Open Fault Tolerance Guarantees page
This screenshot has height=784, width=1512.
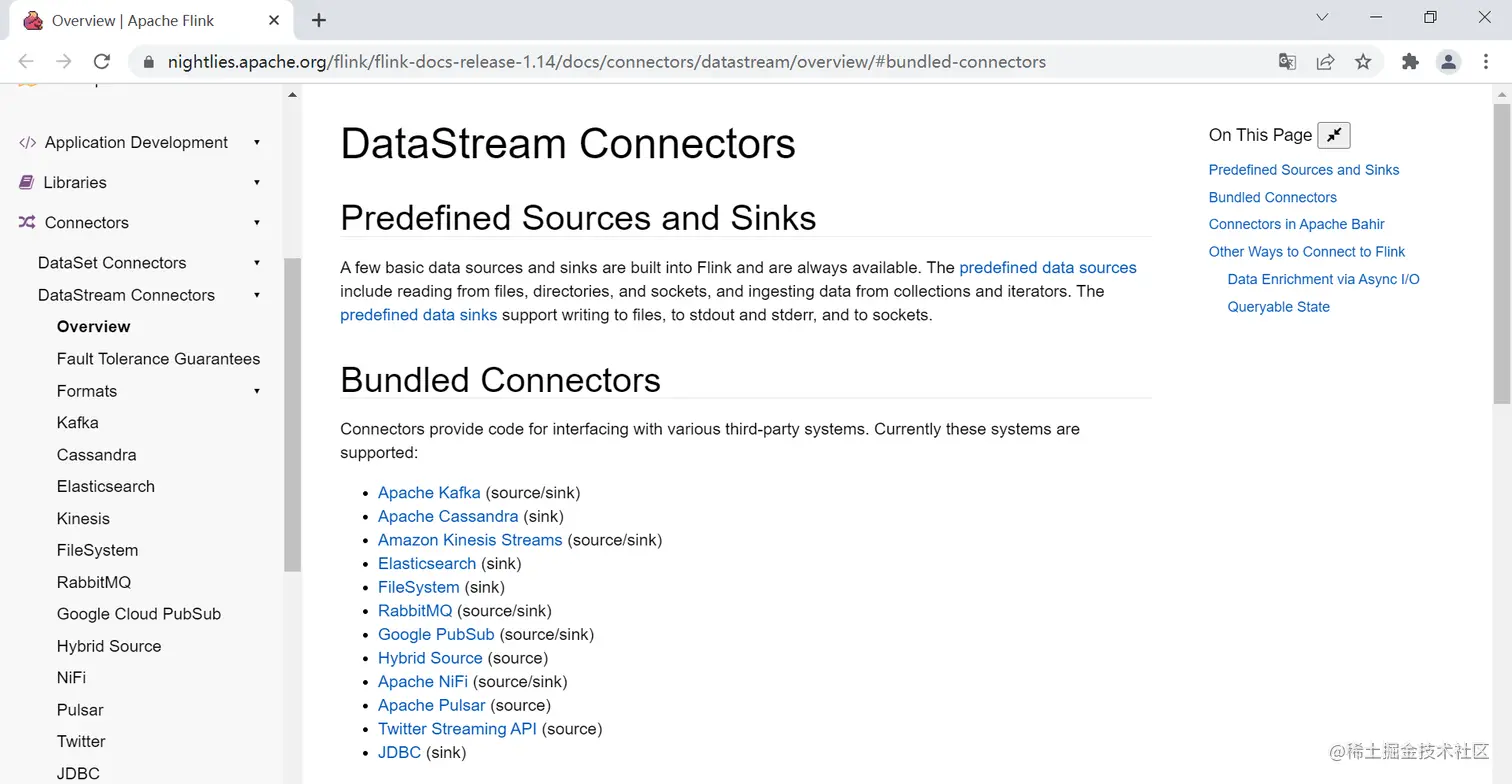coord(158,359)
